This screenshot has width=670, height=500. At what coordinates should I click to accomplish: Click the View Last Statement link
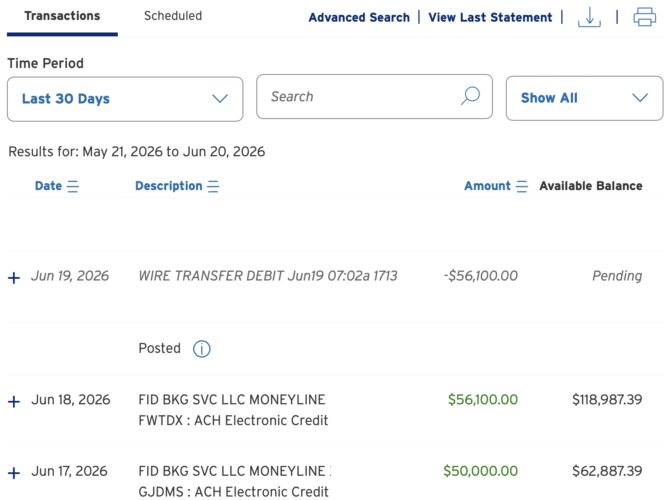490,18
